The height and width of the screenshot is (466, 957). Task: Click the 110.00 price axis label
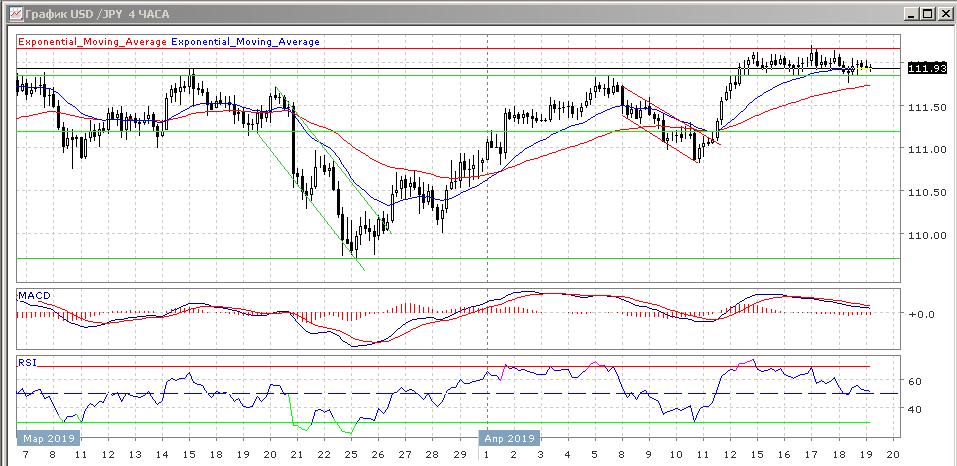[x=929, y=235]
